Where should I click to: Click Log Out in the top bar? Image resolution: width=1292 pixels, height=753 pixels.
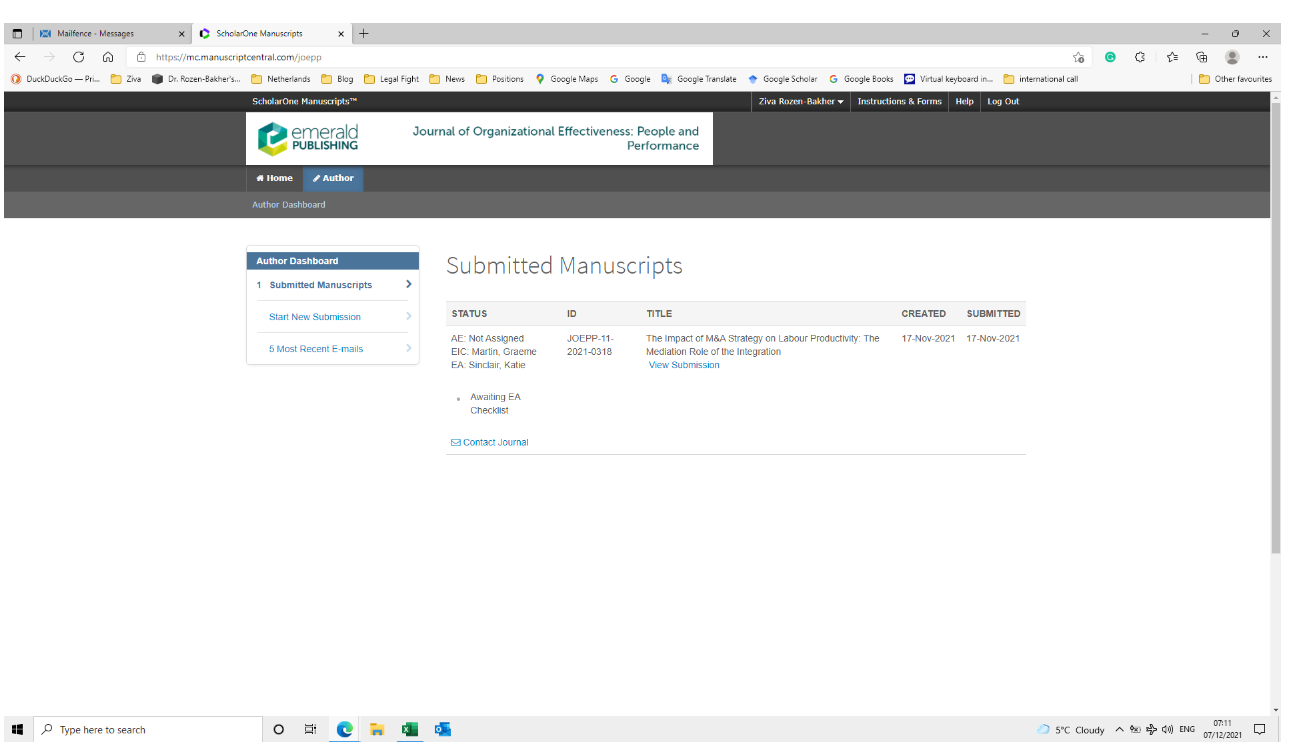coord(1003,101)
